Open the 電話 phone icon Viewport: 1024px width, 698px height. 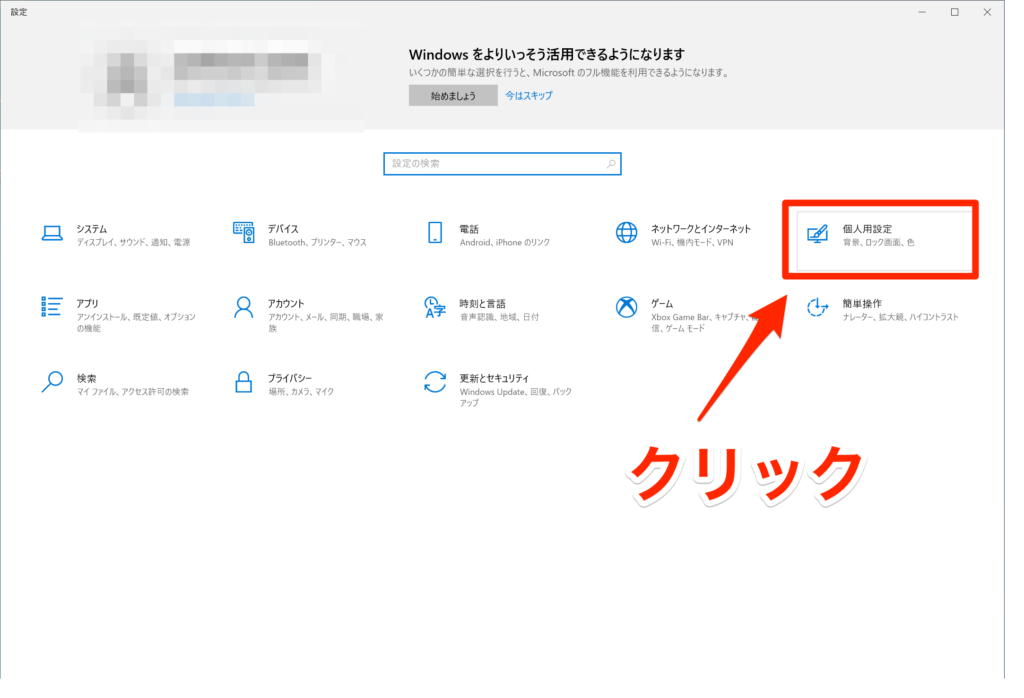coord(435,234)
